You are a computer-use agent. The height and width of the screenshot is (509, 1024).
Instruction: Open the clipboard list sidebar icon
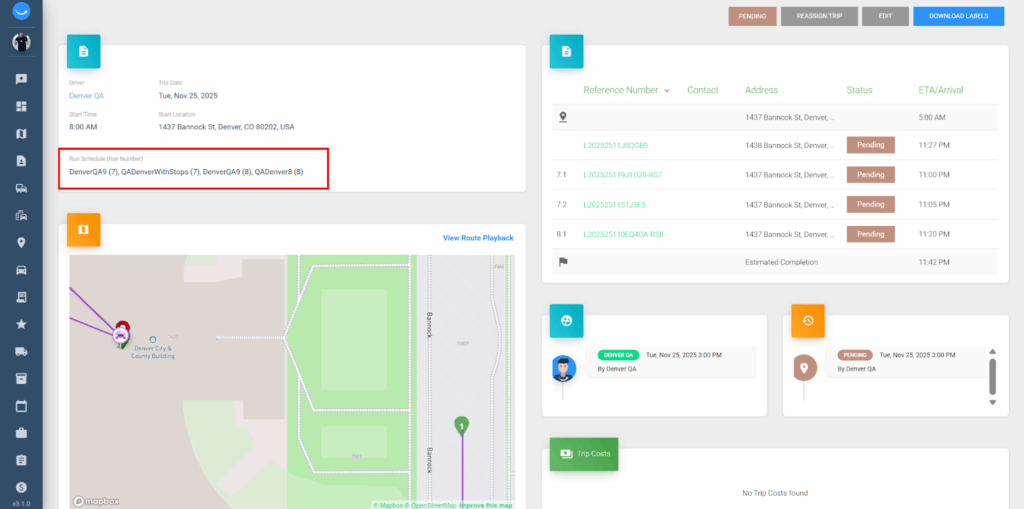click(21, 460)
